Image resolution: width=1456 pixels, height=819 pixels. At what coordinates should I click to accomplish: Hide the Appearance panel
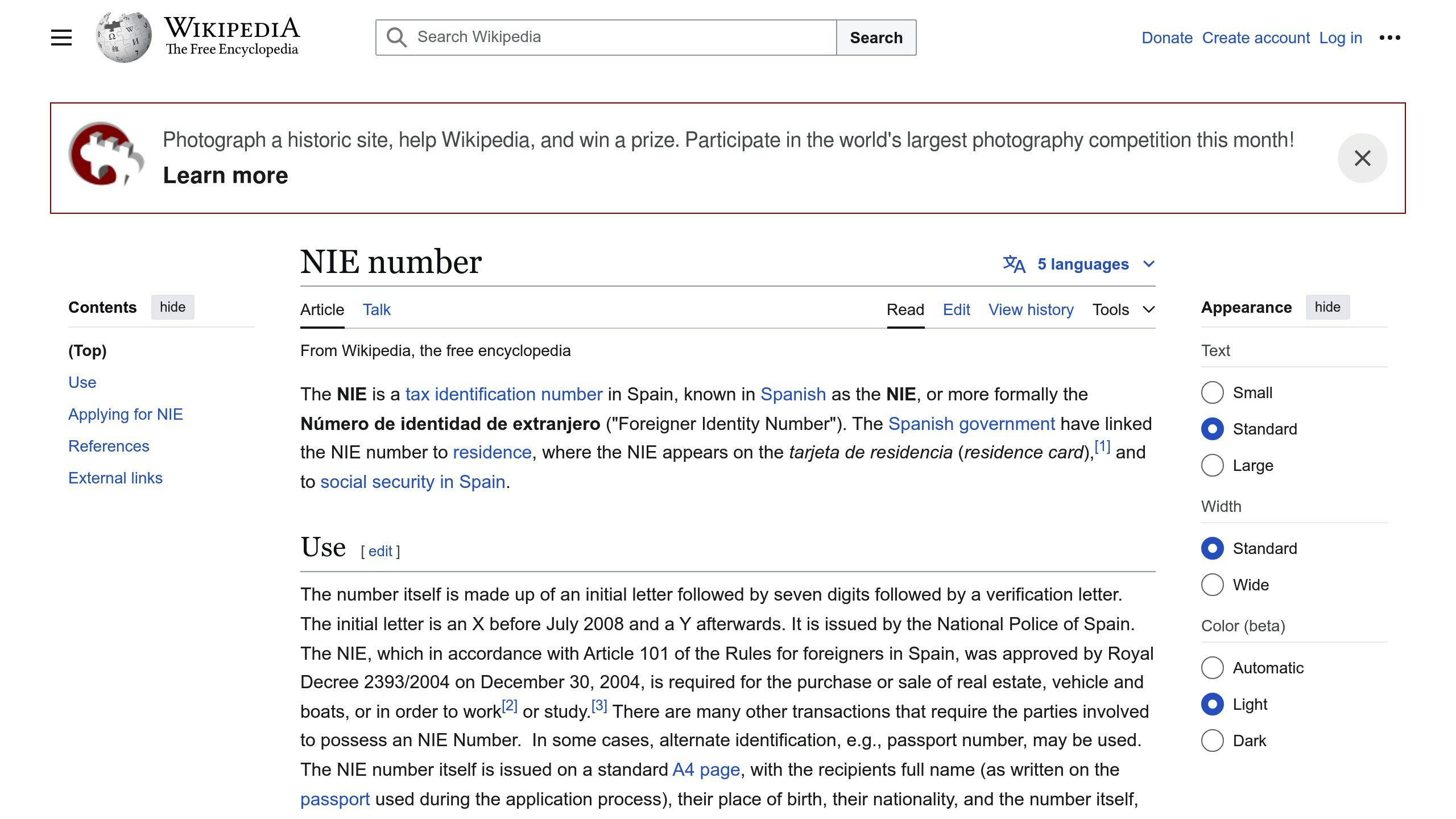coord(1327,307)
